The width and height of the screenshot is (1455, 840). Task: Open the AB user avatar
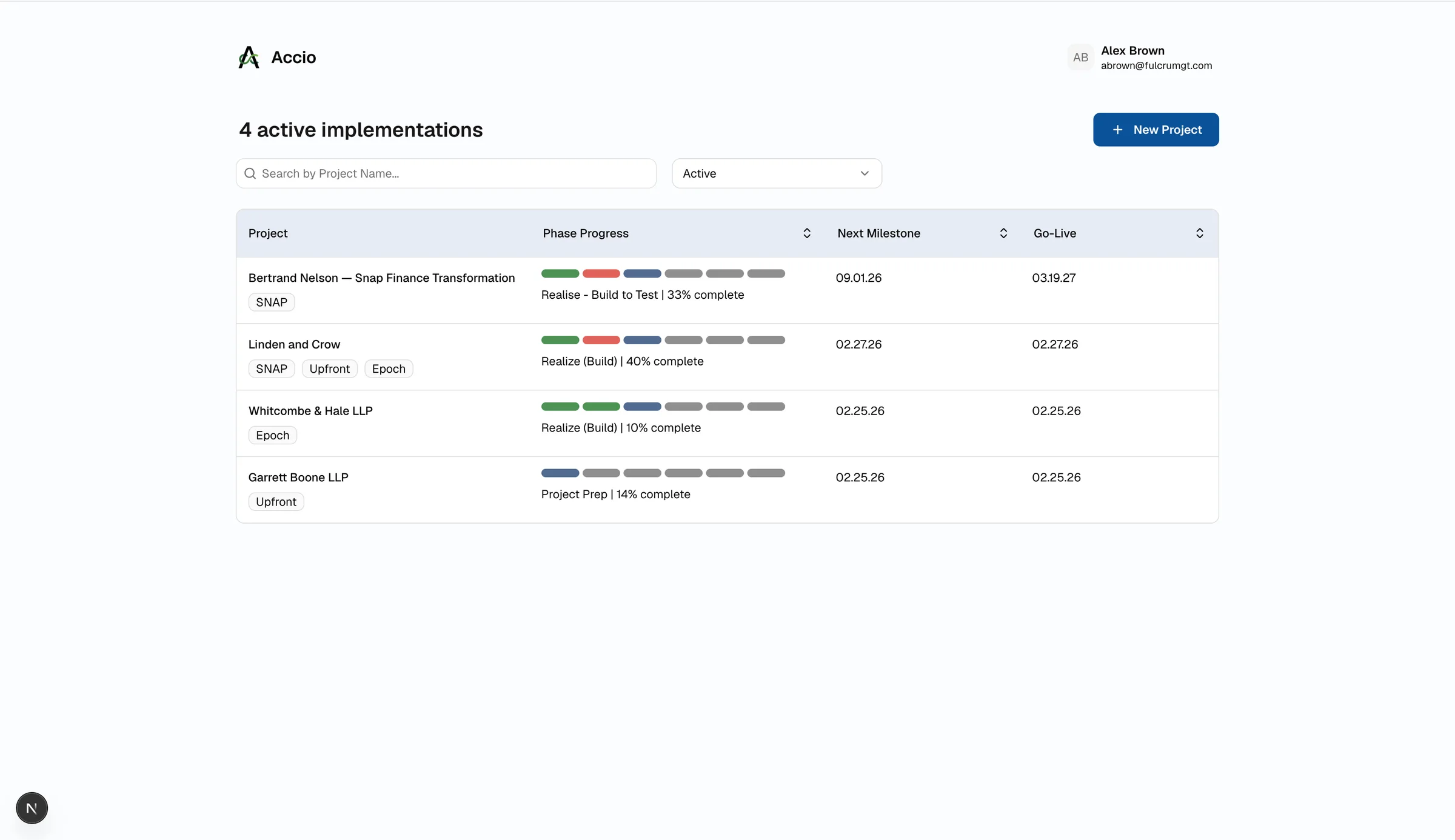(1080, 58)
